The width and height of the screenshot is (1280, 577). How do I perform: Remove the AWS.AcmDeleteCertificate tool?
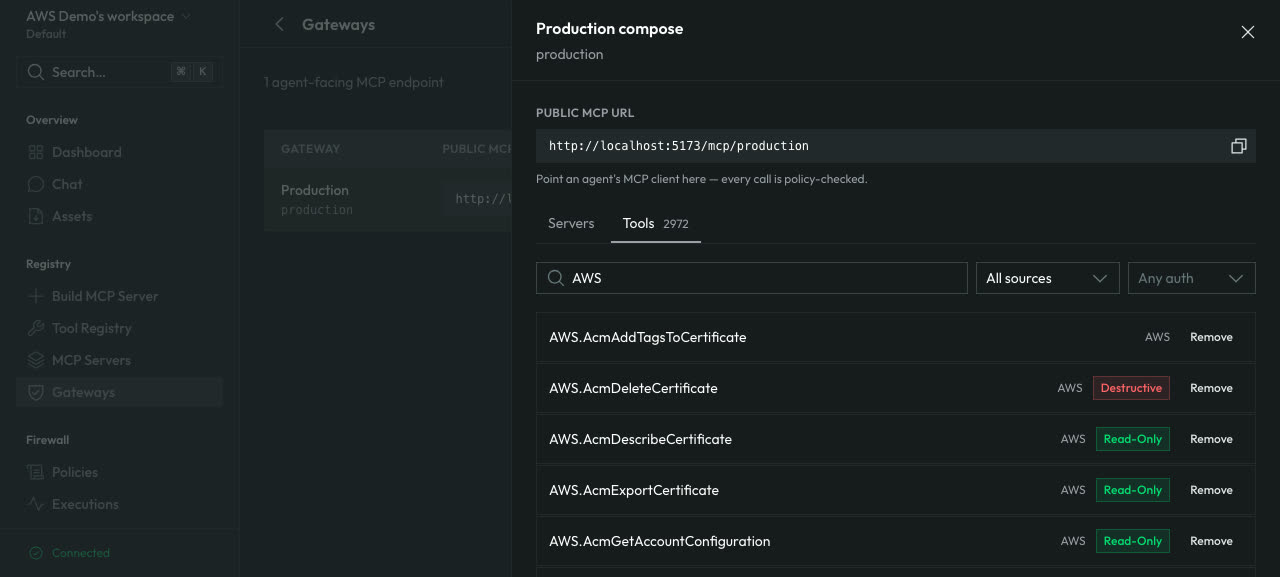(1211, 388)
